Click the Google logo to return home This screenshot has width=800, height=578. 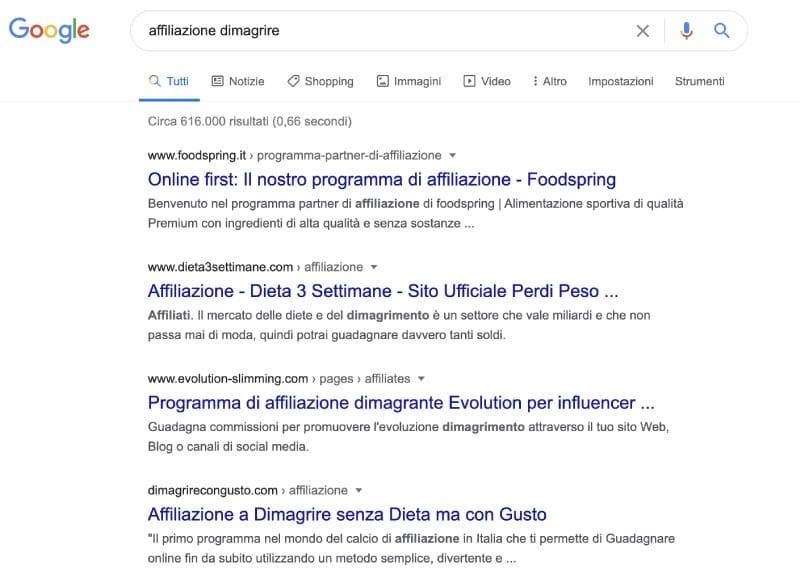click(48, 31)
